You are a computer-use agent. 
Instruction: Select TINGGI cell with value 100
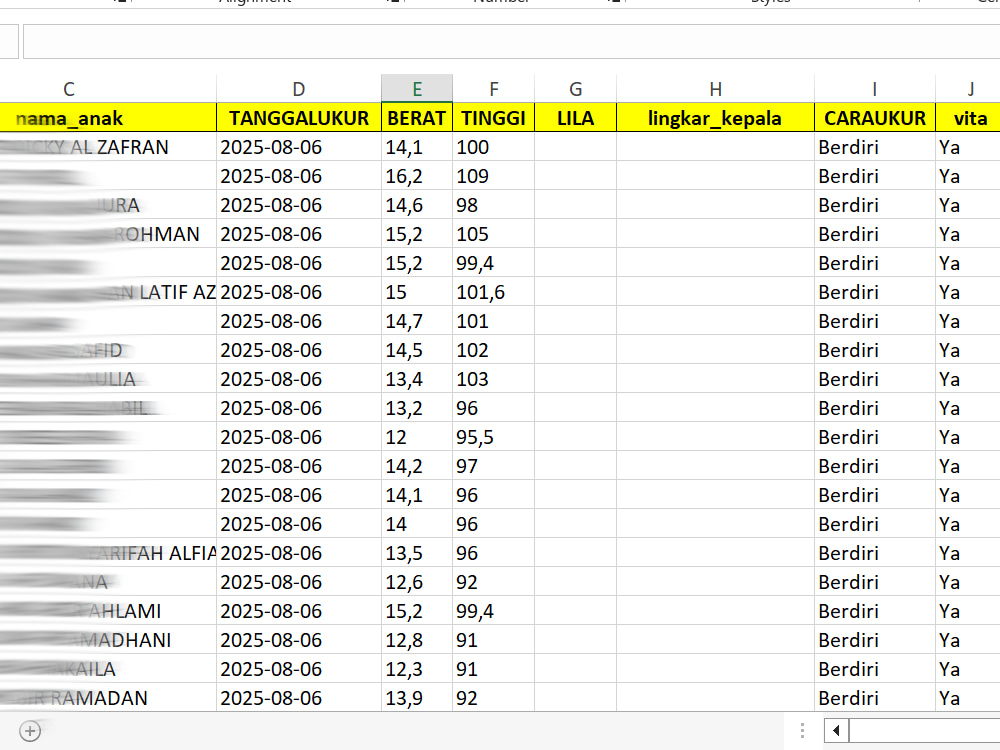point(494,147)
